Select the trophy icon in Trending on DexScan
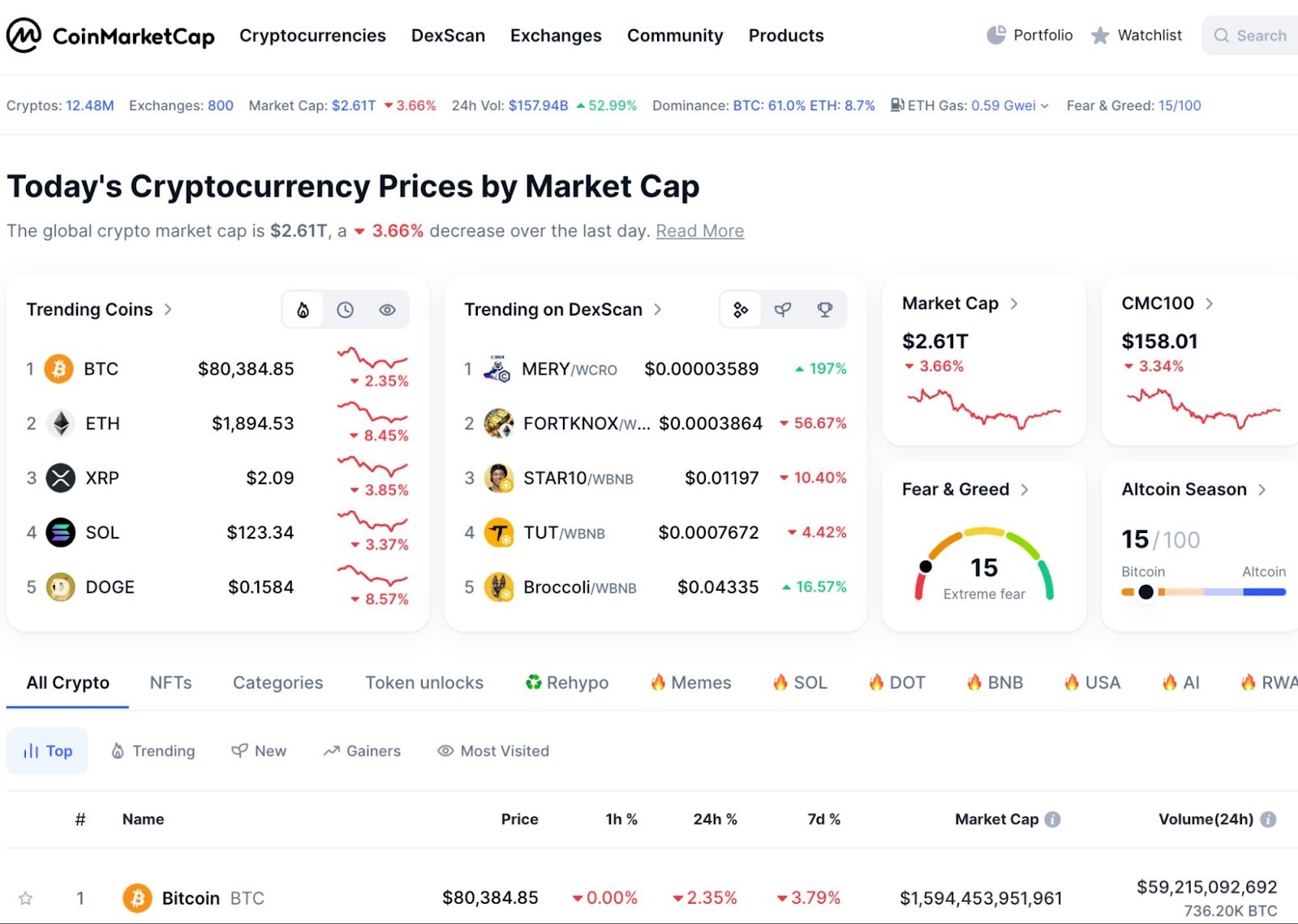Viewport: 1298px width, 924px height. point(825,309)
